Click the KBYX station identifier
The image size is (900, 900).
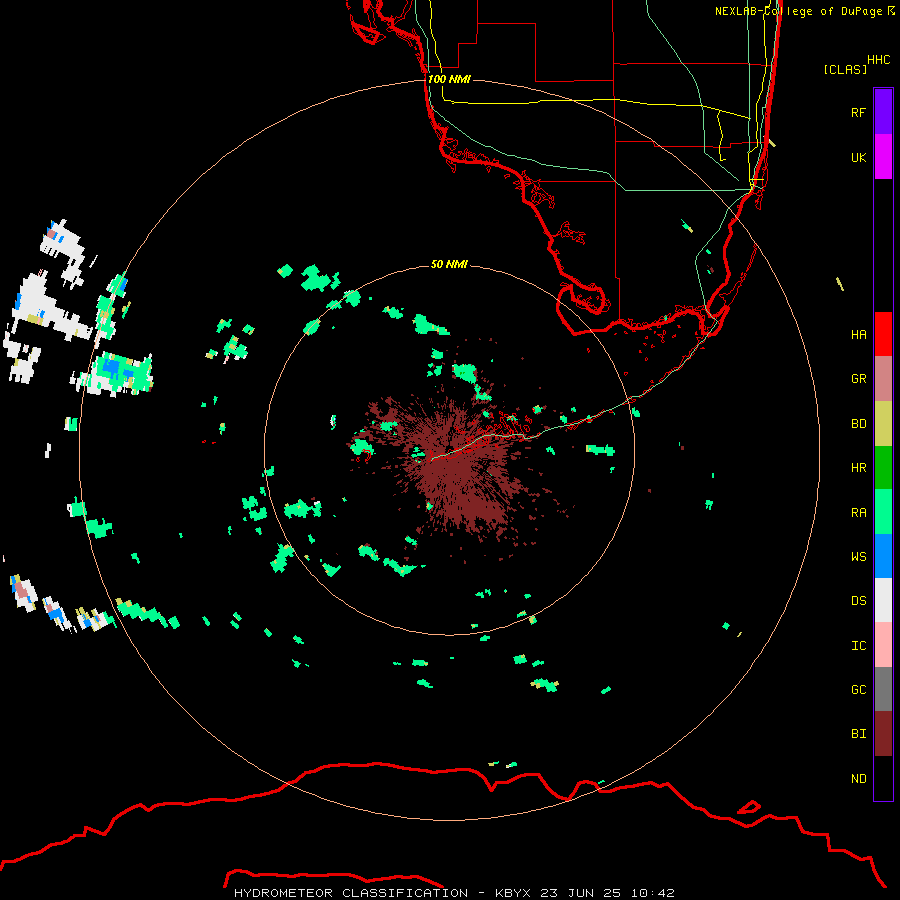tap(513, 893)
